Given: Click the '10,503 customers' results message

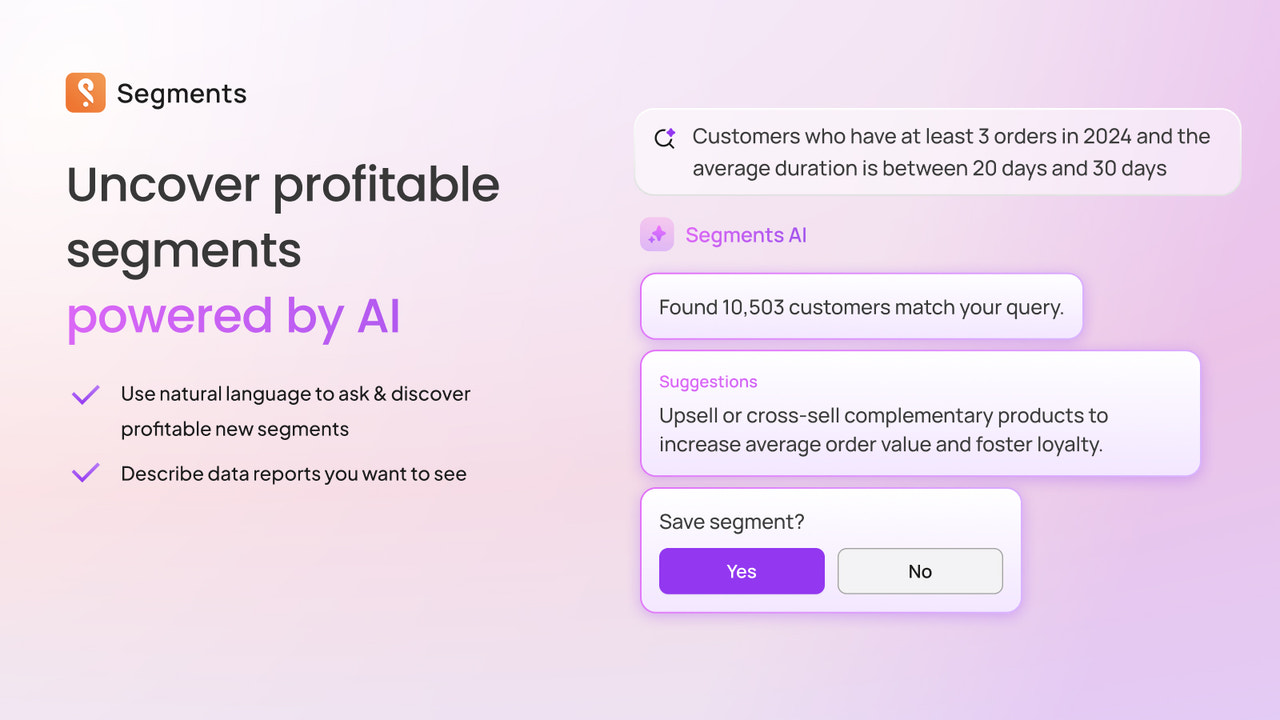Looking at the screenshot, I should (x=860, y=306).
